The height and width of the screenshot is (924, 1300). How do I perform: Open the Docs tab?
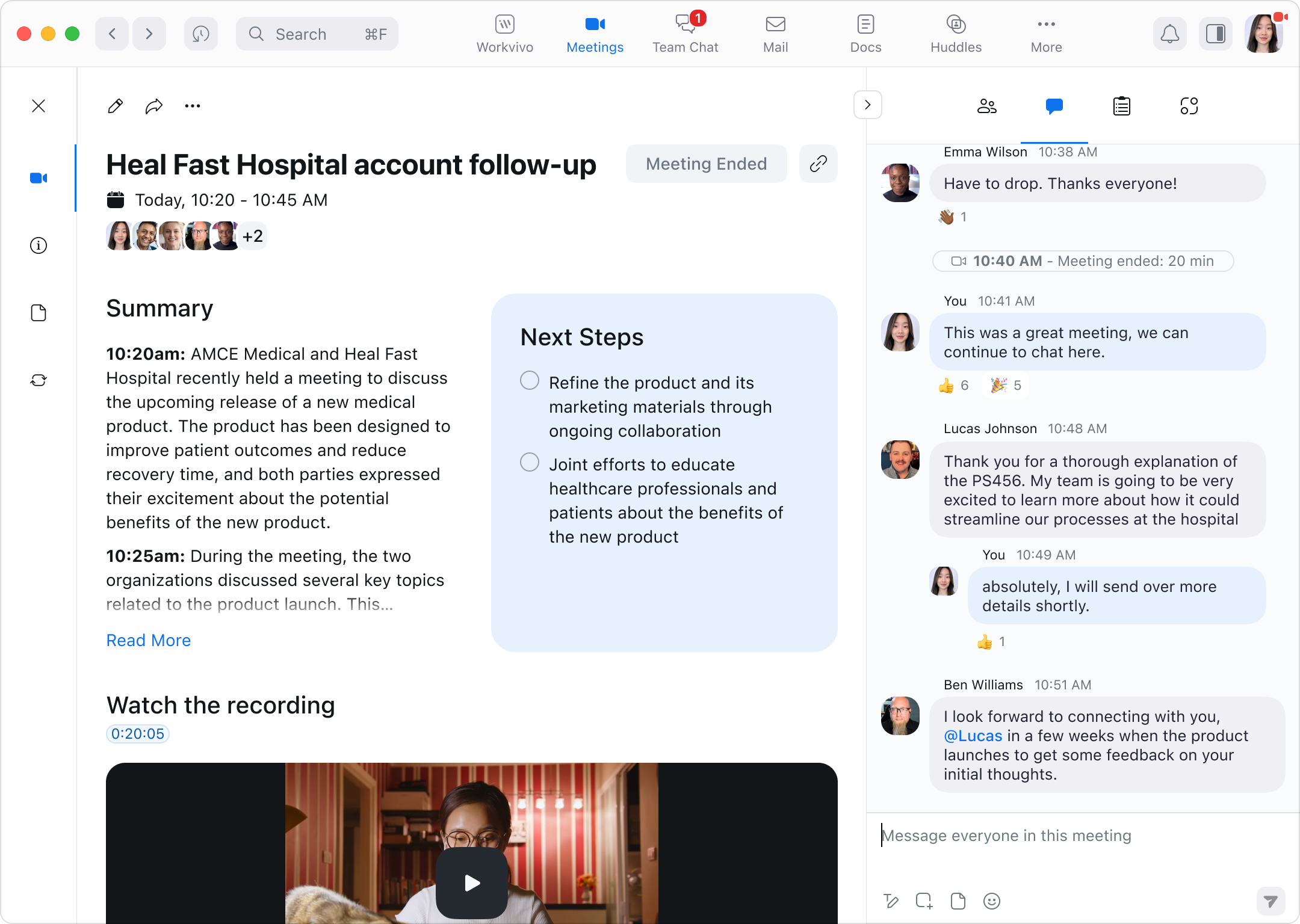click(x=865, y=34)
